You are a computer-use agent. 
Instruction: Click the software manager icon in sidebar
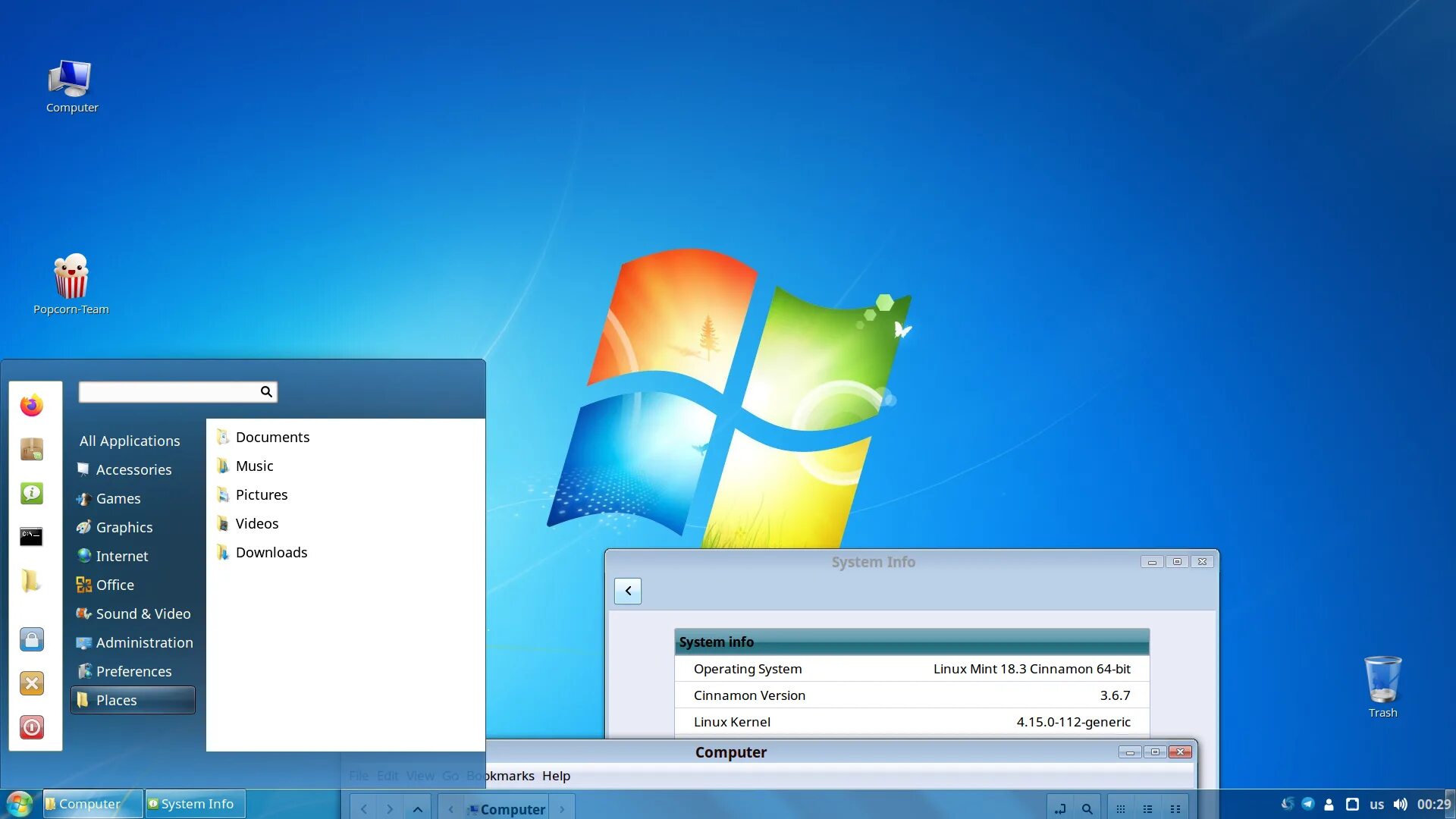[x=31, y=449]
